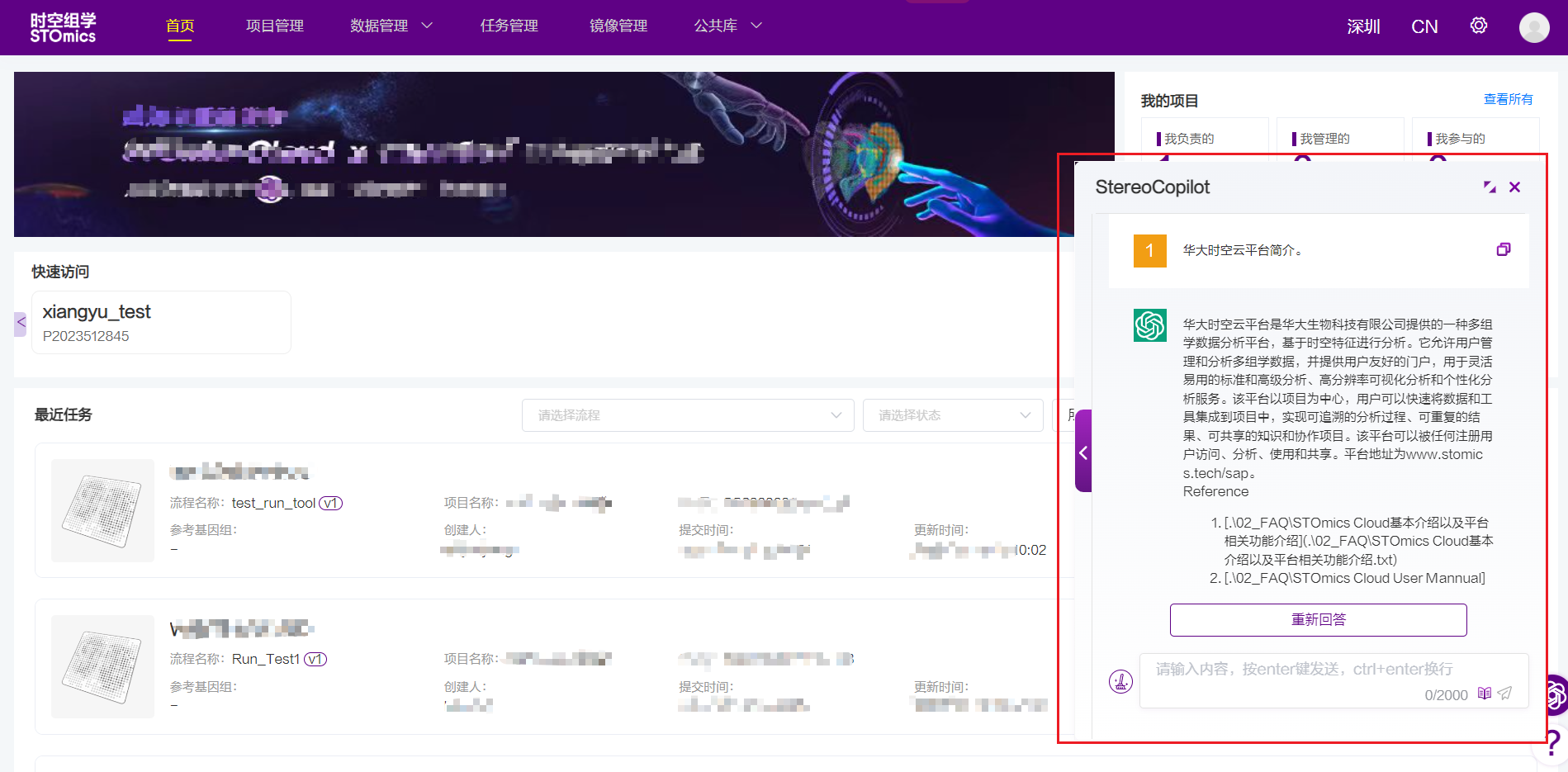Click the 查看所有 link
The image size is (1568, 772).
[1508, 99]
